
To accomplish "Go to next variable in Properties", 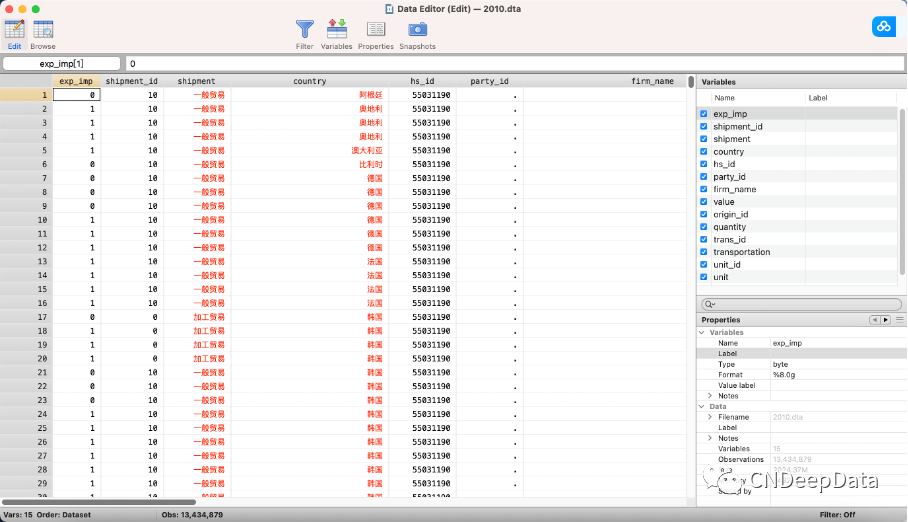I will [885, 320].
